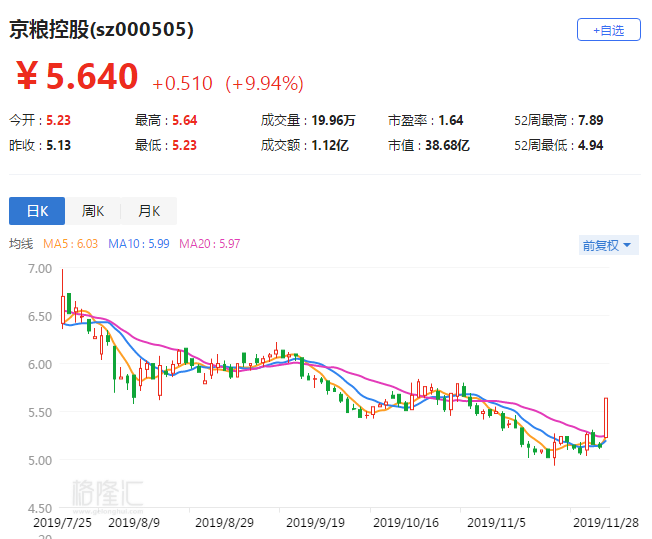Click the 2019/8/29 date axis label
Image resolution: width=652 pixels, height=539 pixels.
point(225,522)
